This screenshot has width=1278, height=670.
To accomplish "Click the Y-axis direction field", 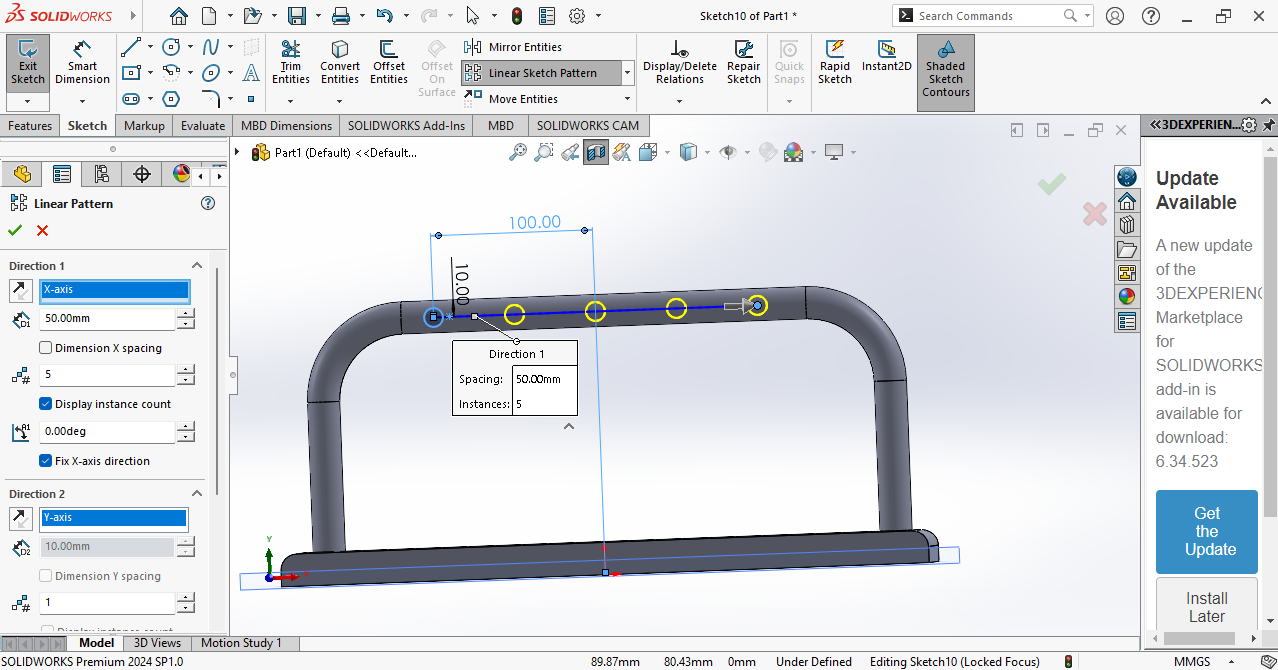I will point(113,518).
